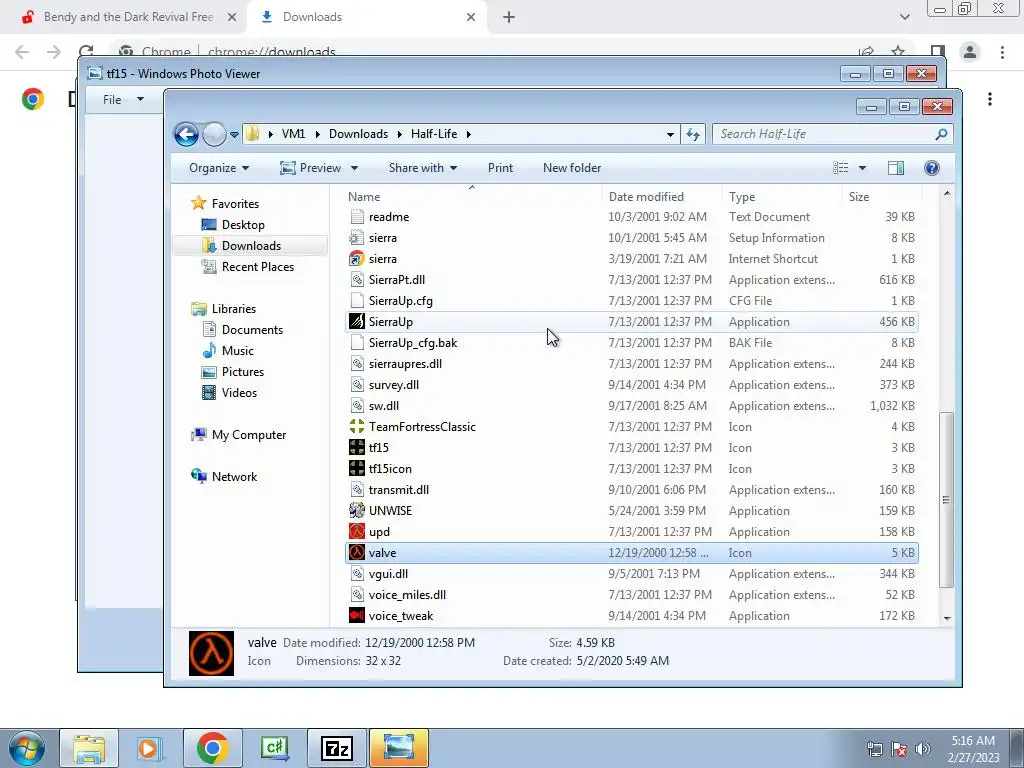This screenshot has height=768, width=1024.
Task: Select Network in the navigation pane
Action: tap(224, 477)
